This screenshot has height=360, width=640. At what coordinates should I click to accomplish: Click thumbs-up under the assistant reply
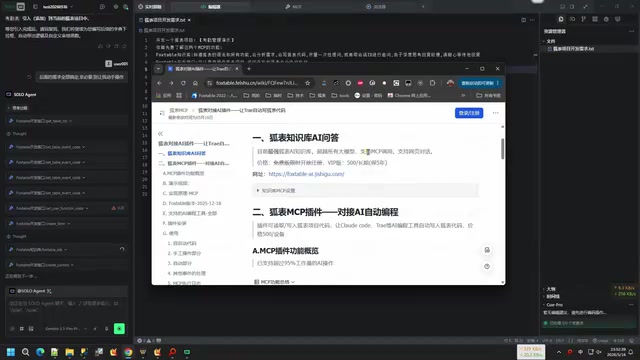click(100, 46)
